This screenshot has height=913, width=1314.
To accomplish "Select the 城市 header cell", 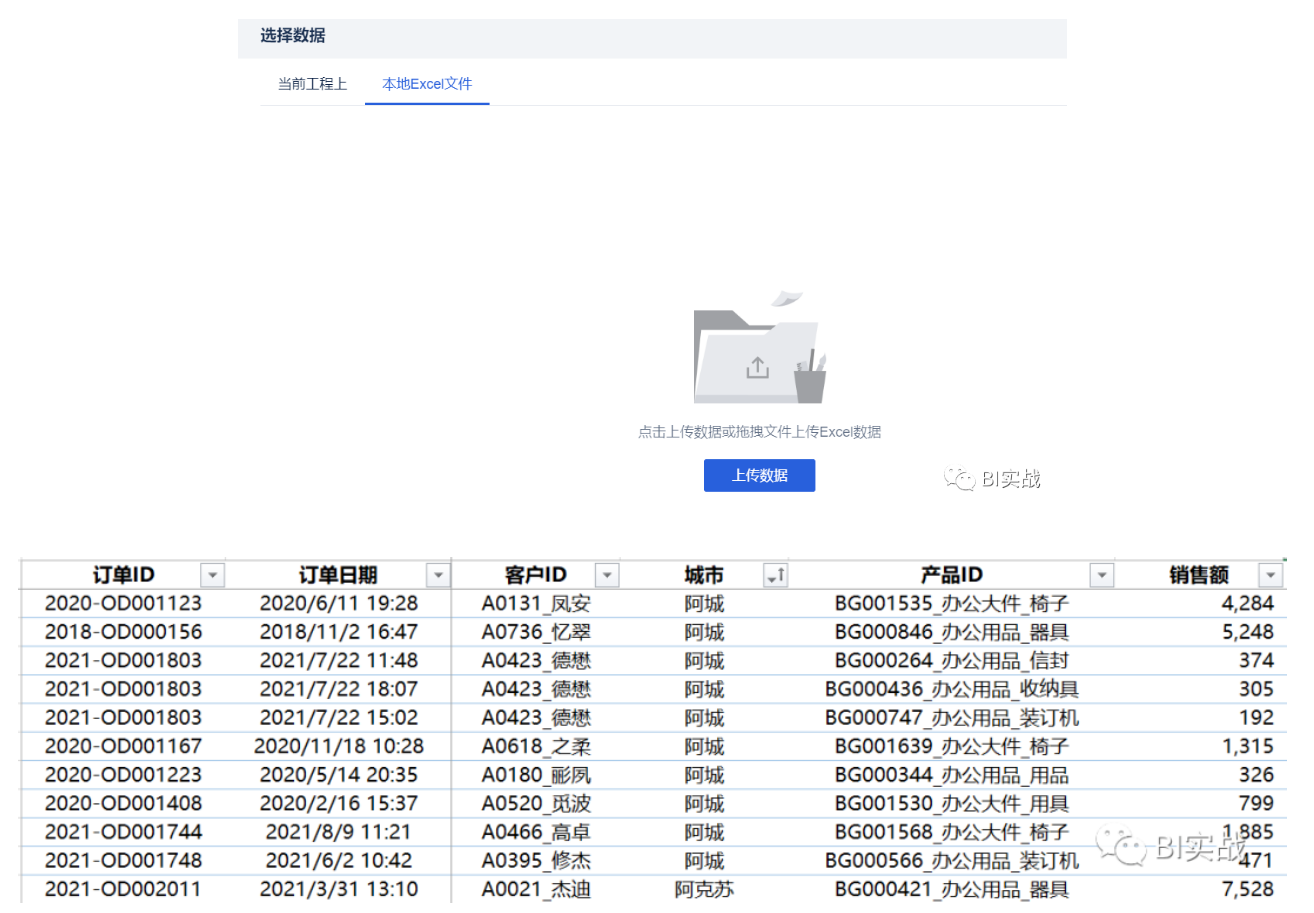I will [x=704, y=575].
